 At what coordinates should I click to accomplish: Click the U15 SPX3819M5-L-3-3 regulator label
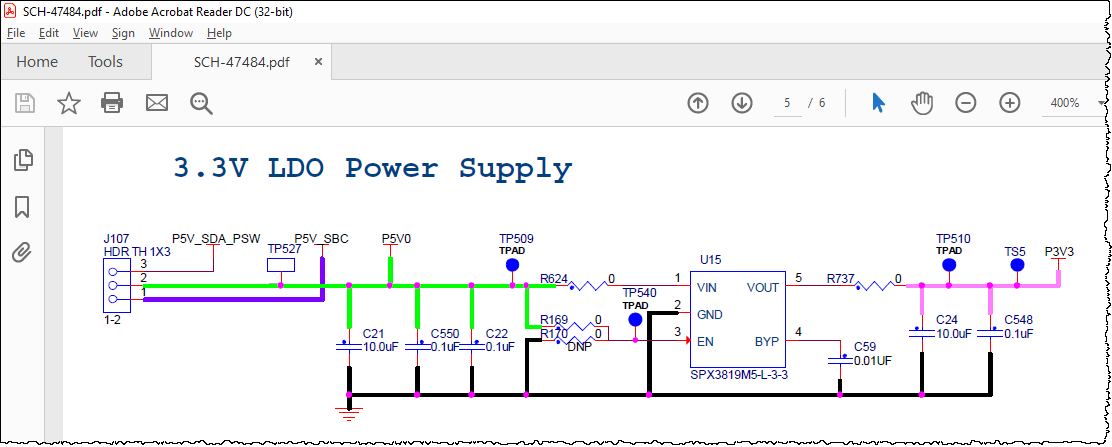[x=738, y=375]
